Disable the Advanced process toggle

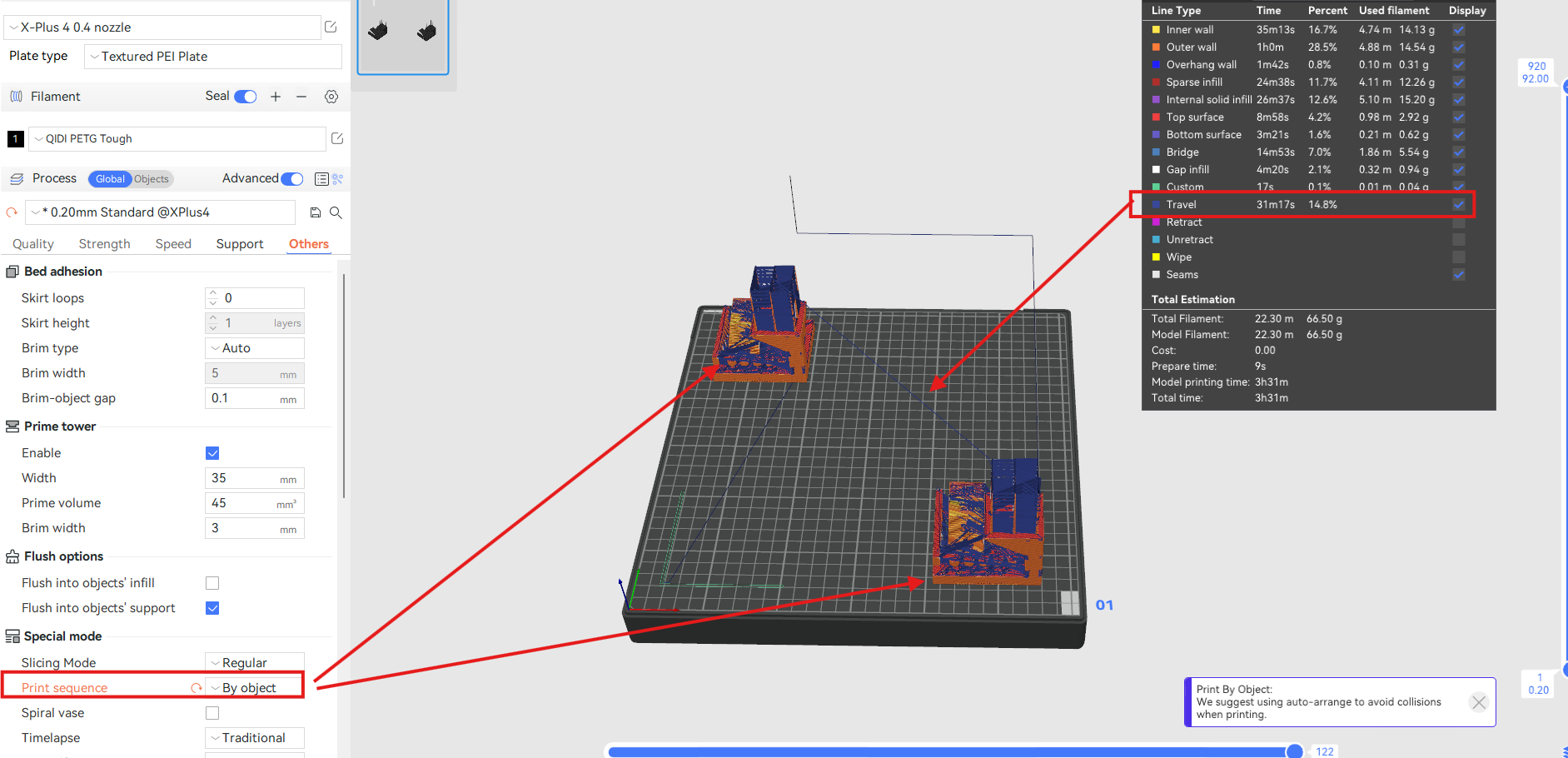click(x=291, y=178)
